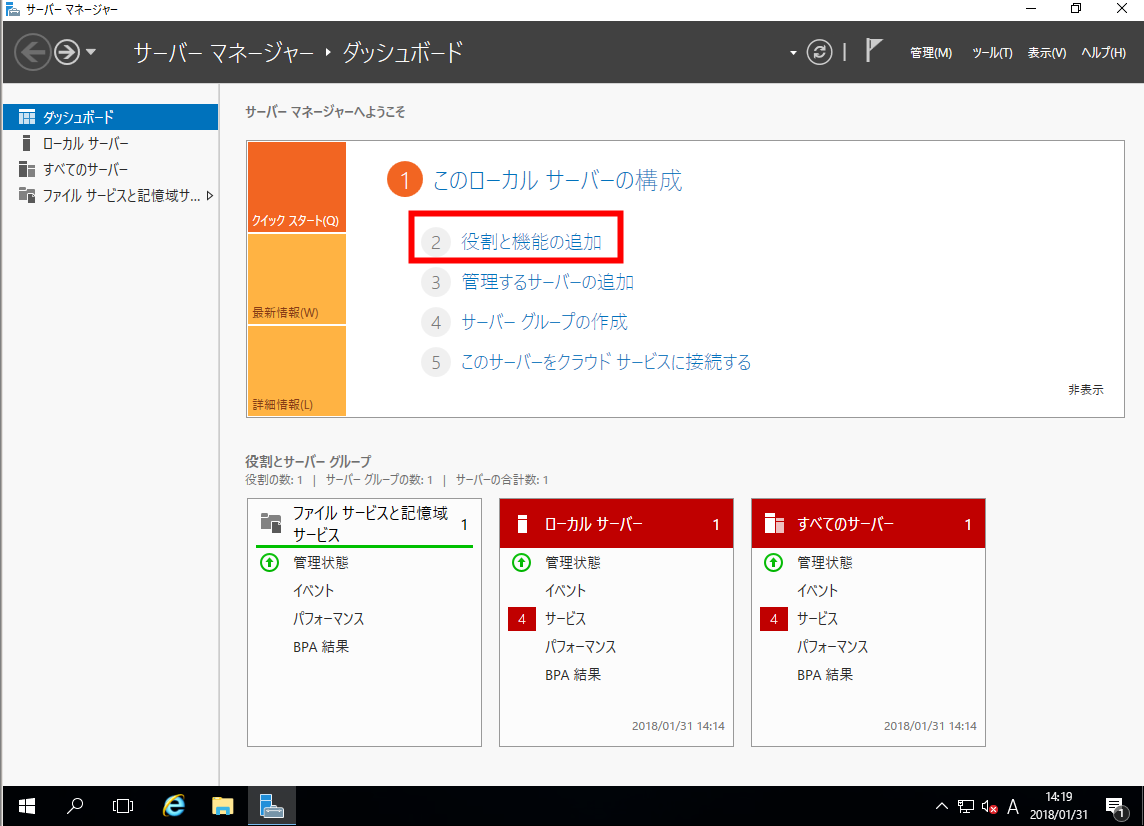Click the muted volume tray icon
The width and height of the screenshot is (1144, 826).
coord(989,806)
